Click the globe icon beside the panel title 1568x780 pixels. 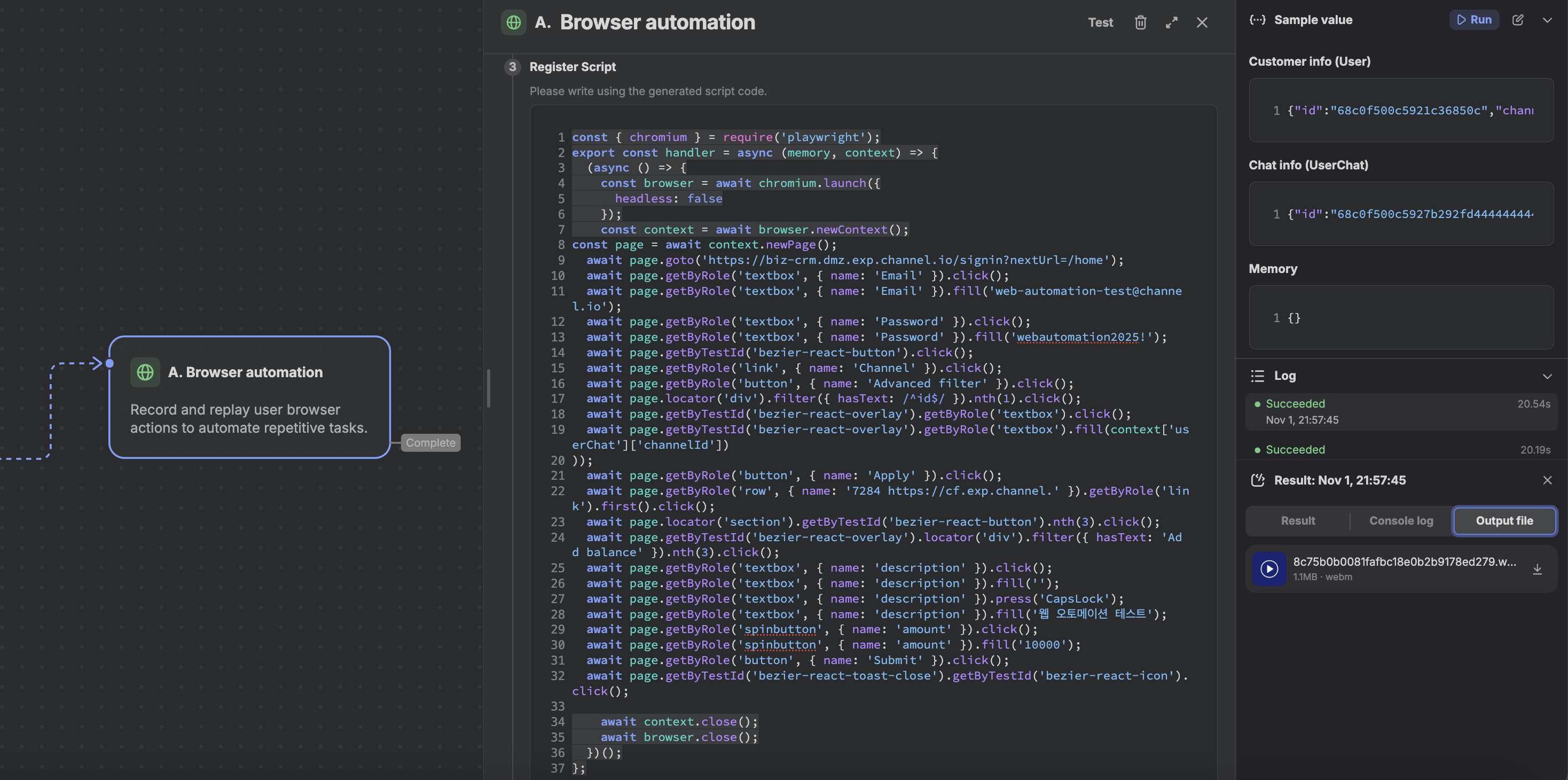tap(513, 22)
